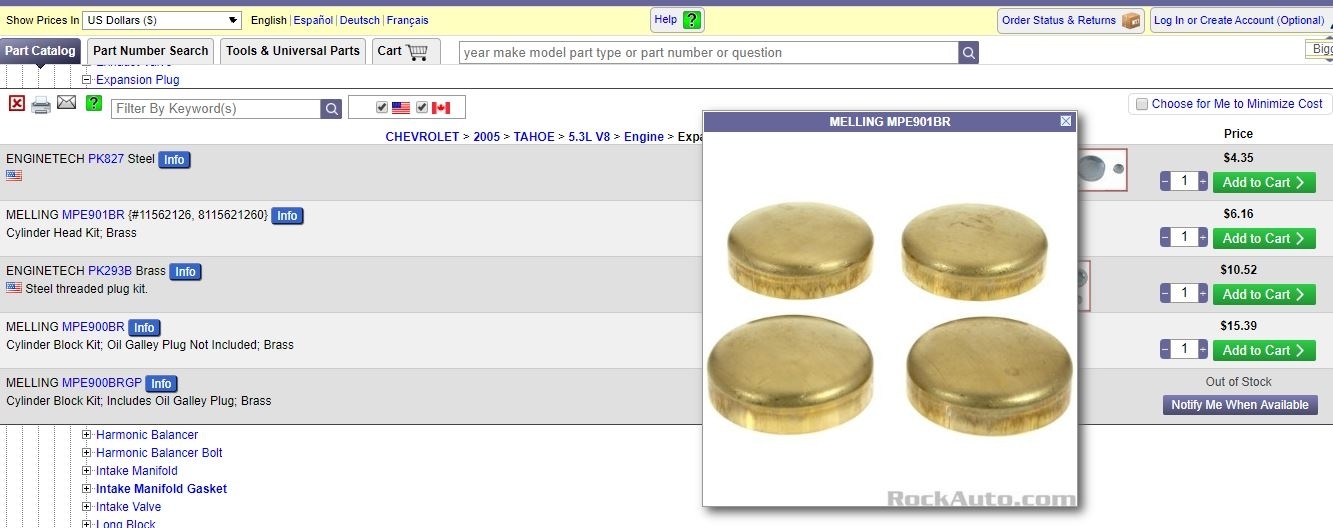Click Info for MELLING MPE900BR
The width and height of the screenshot is (1333, 528).
[x=144, y=328]
